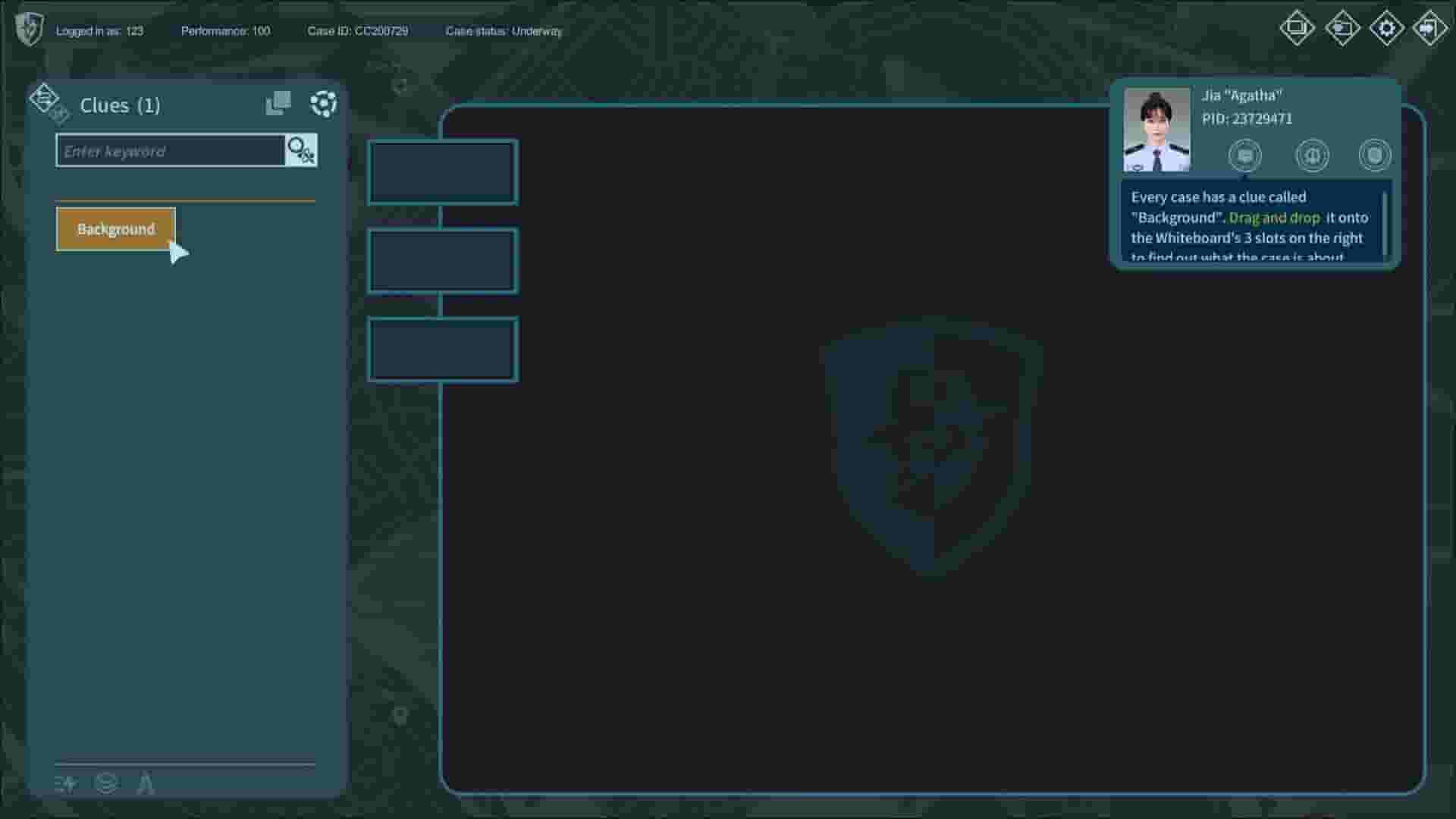The height and width of the screenshot is (819, 1456).
Task: Click the chat bubble icon on Agatha's profile card
Action: click(1246, 155)
